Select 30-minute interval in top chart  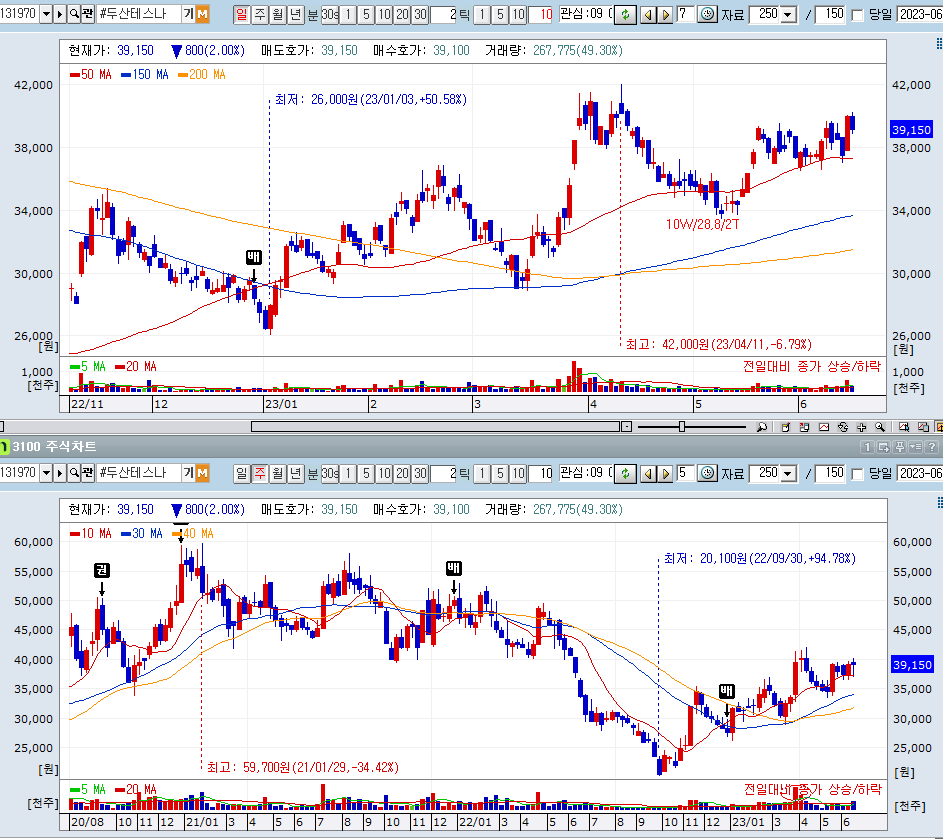[x=420, y=14]
